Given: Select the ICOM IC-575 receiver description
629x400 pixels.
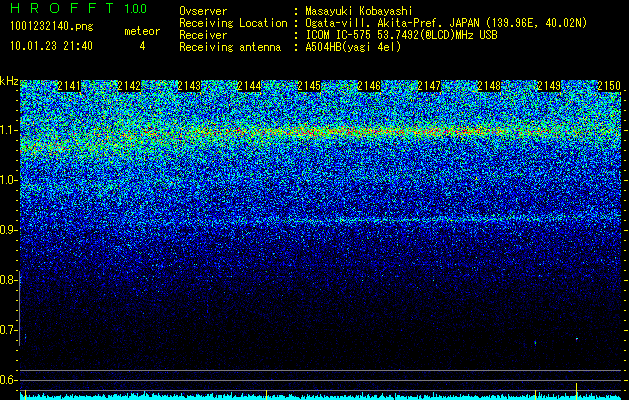Looking at the screenshot, I should pyautogui.click(x=401, y=35).
